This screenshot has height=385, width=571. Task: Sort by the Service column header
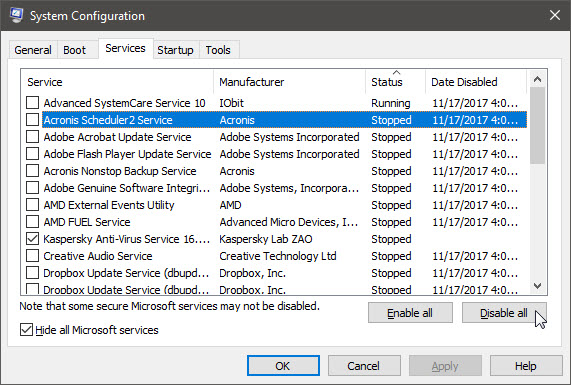pos(117,82)
